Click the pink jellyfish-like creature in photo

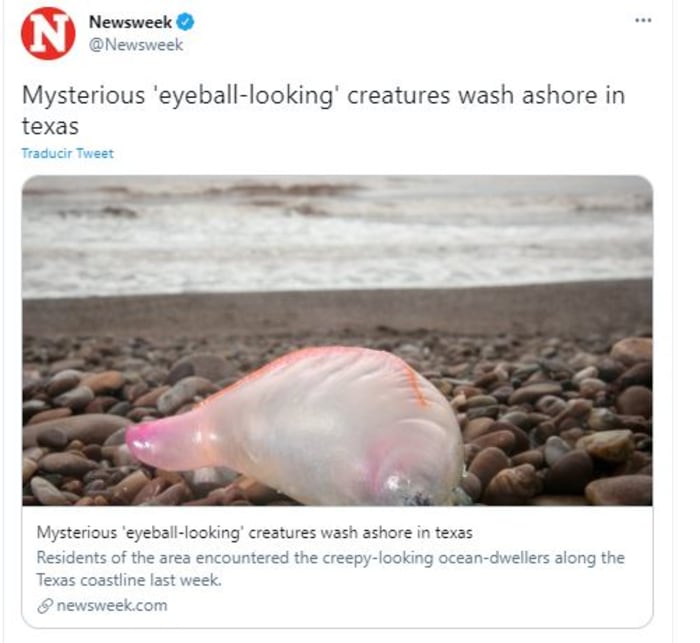coord(297,424)
